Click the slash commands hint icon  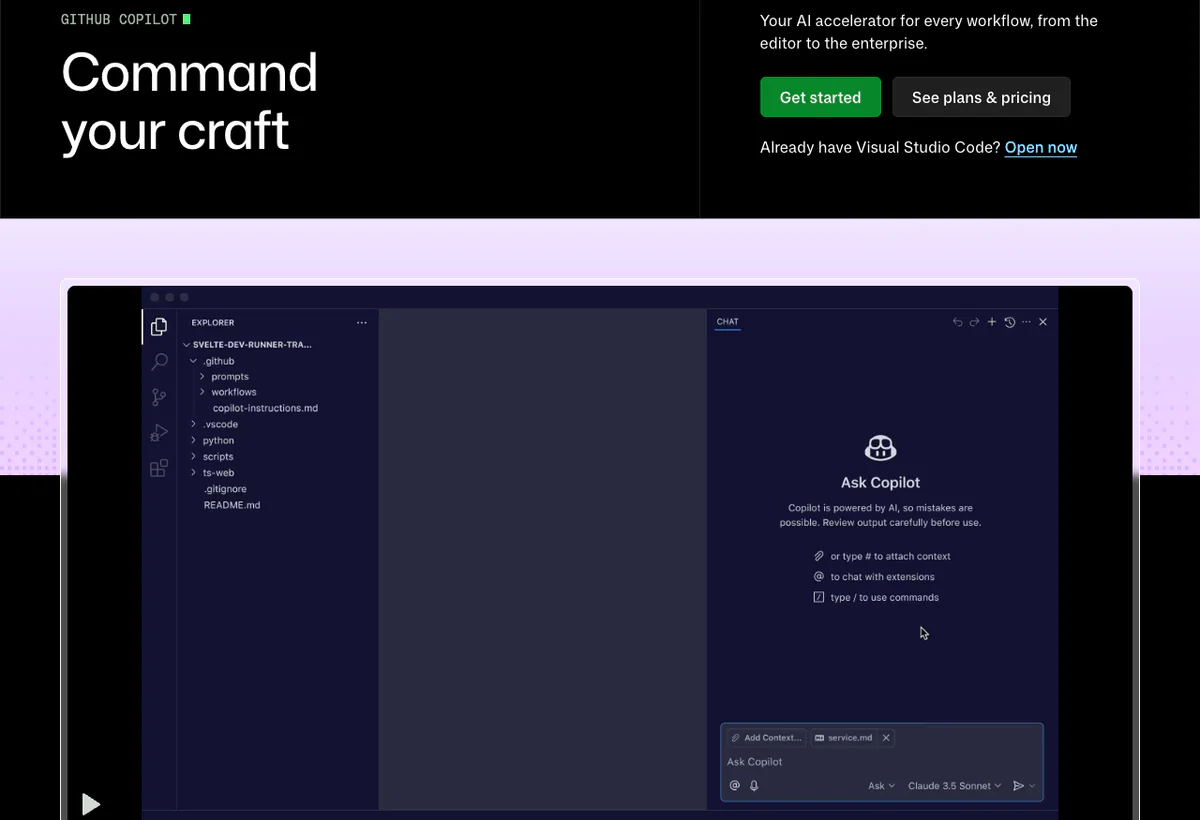[819, 597]
